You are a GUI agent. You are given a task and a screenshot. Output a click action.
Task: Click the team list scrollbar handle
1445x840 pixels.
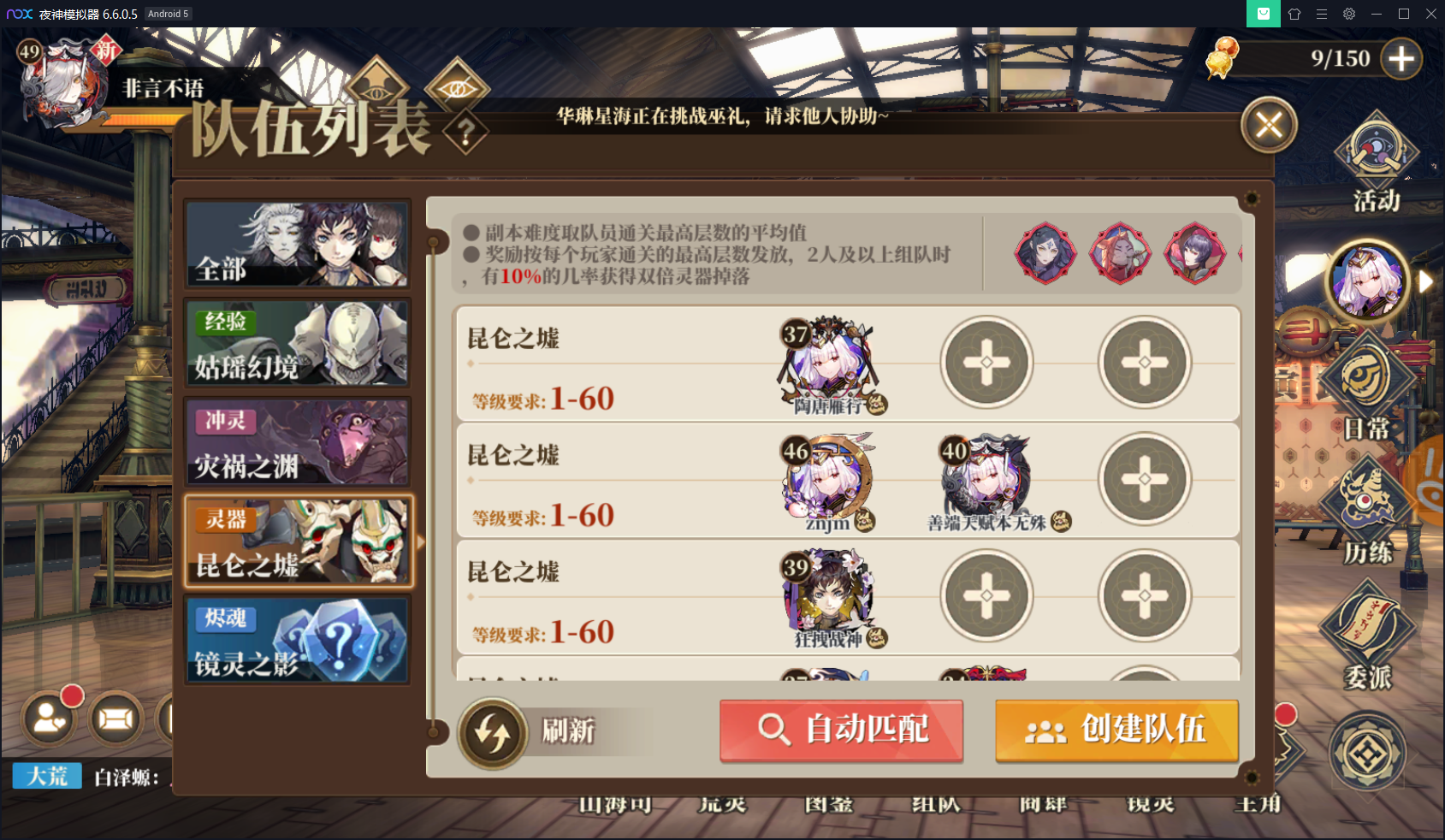[x=434, y=244]
